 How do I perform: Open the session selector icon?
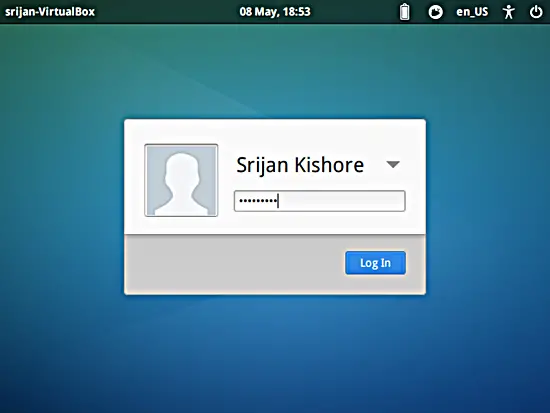(435, 12)
